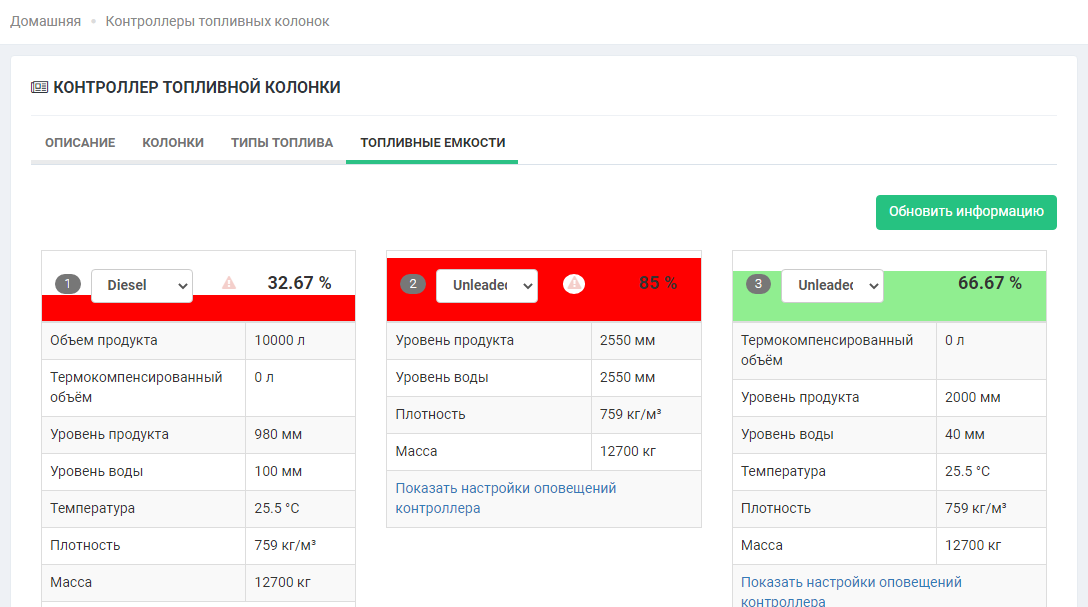Go to Домашняя in the breadcrumb

[46, 21]
